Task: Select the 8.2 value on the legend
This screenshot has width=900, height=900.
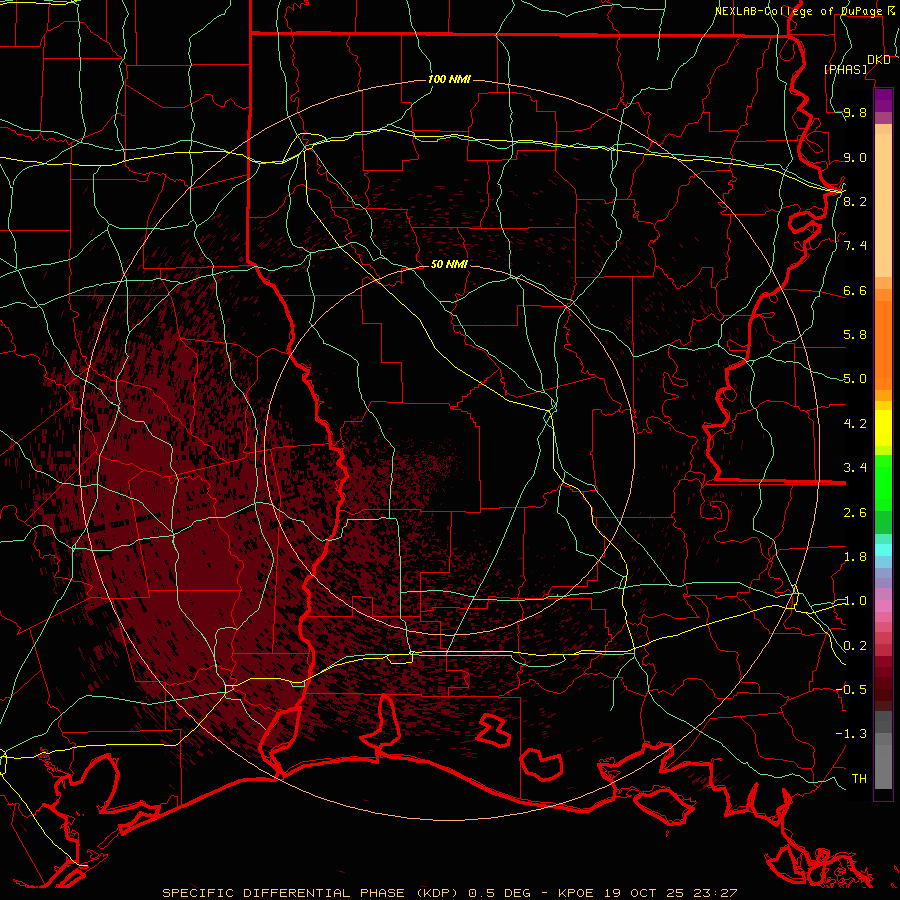Action: pos(855,201)
